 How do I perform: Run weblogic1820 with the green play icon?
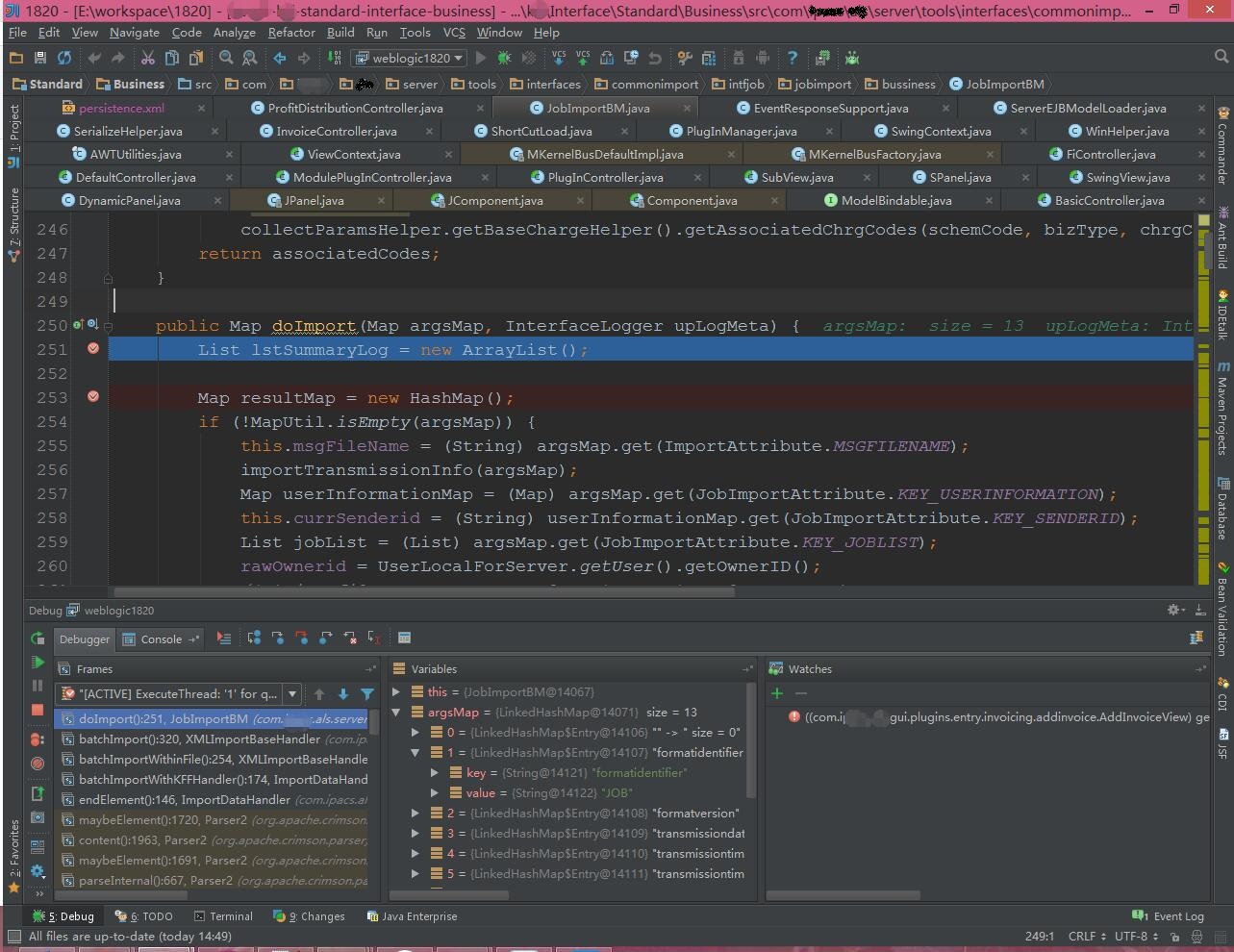(481, 58)
